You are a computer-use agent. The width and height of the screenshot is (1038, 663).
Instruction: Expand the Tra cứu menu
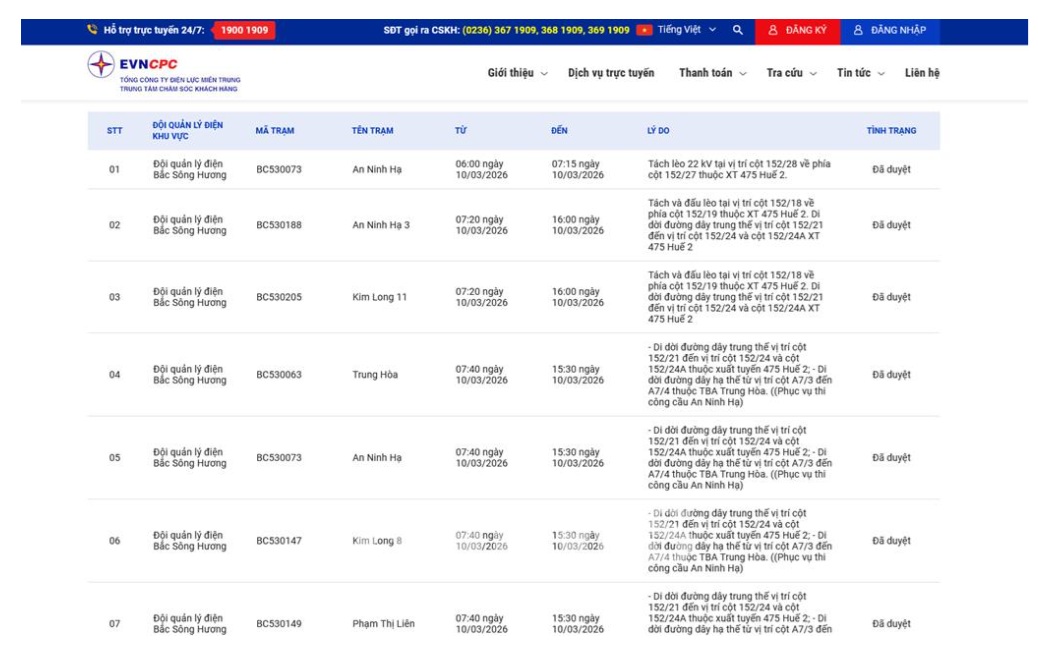(791, 73)
